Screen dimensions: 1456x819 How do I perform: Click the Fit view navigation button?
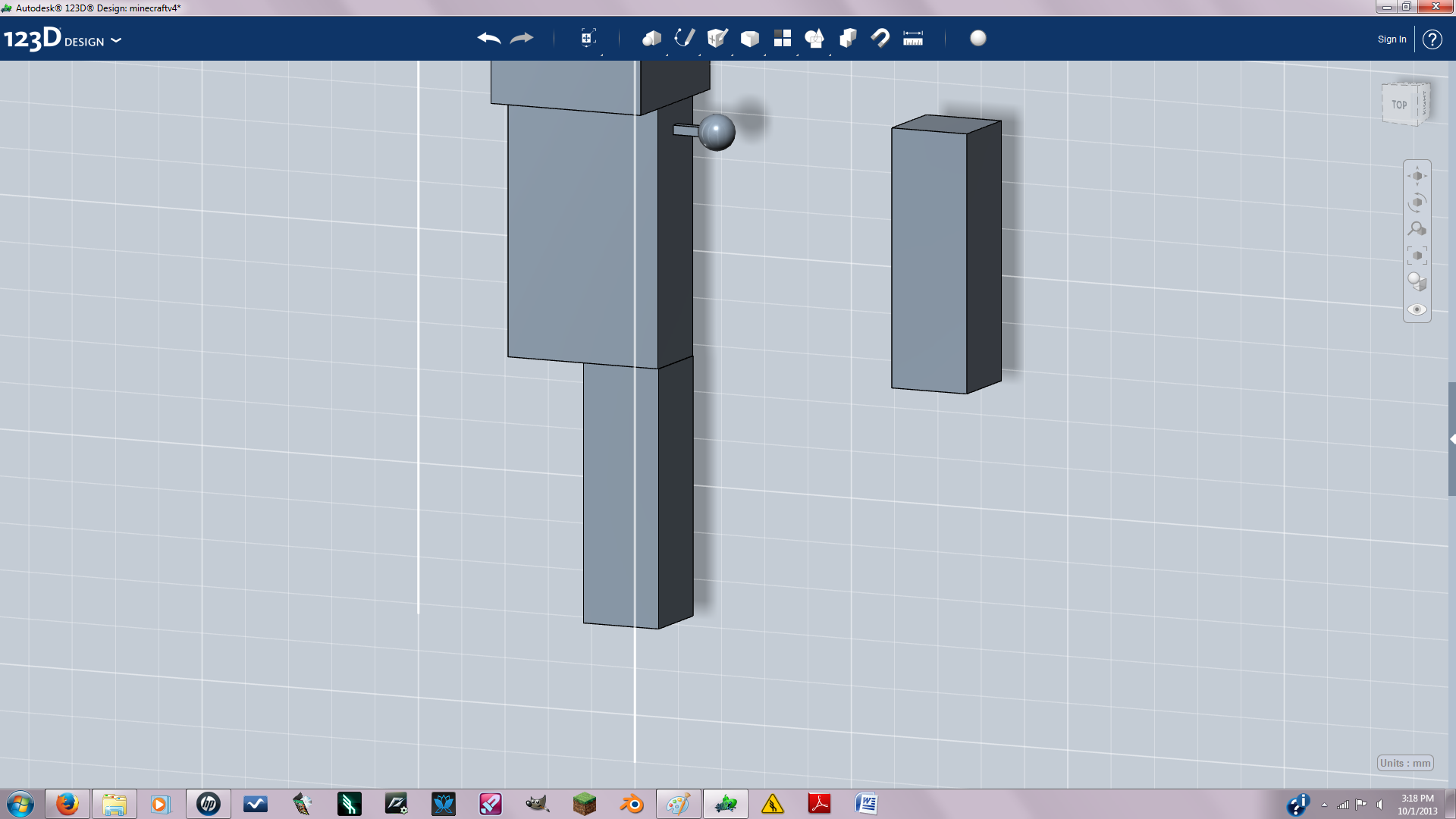[1417, 256]
